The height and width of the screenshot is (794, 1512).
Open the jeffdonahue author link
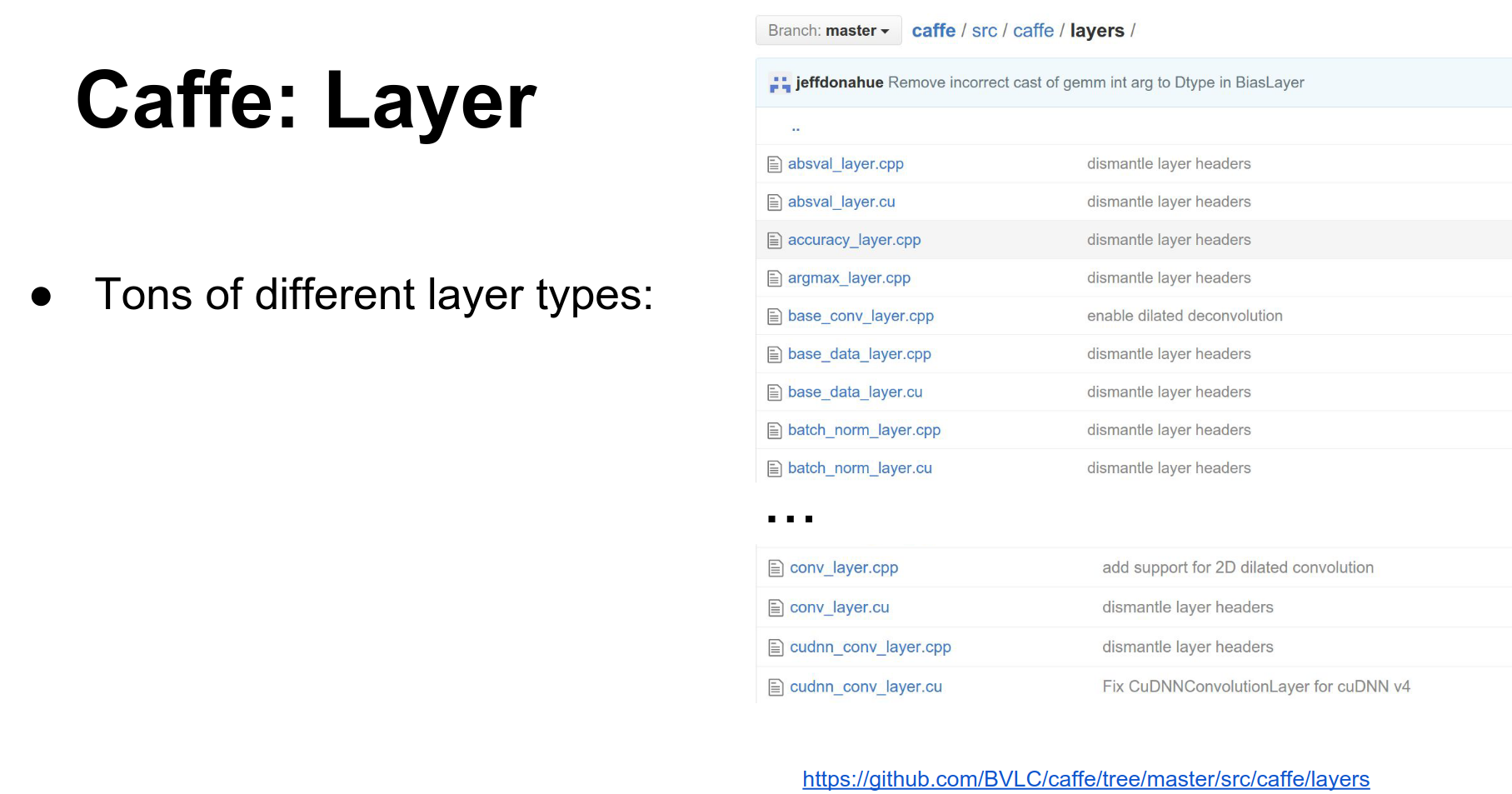click(839, 82)
